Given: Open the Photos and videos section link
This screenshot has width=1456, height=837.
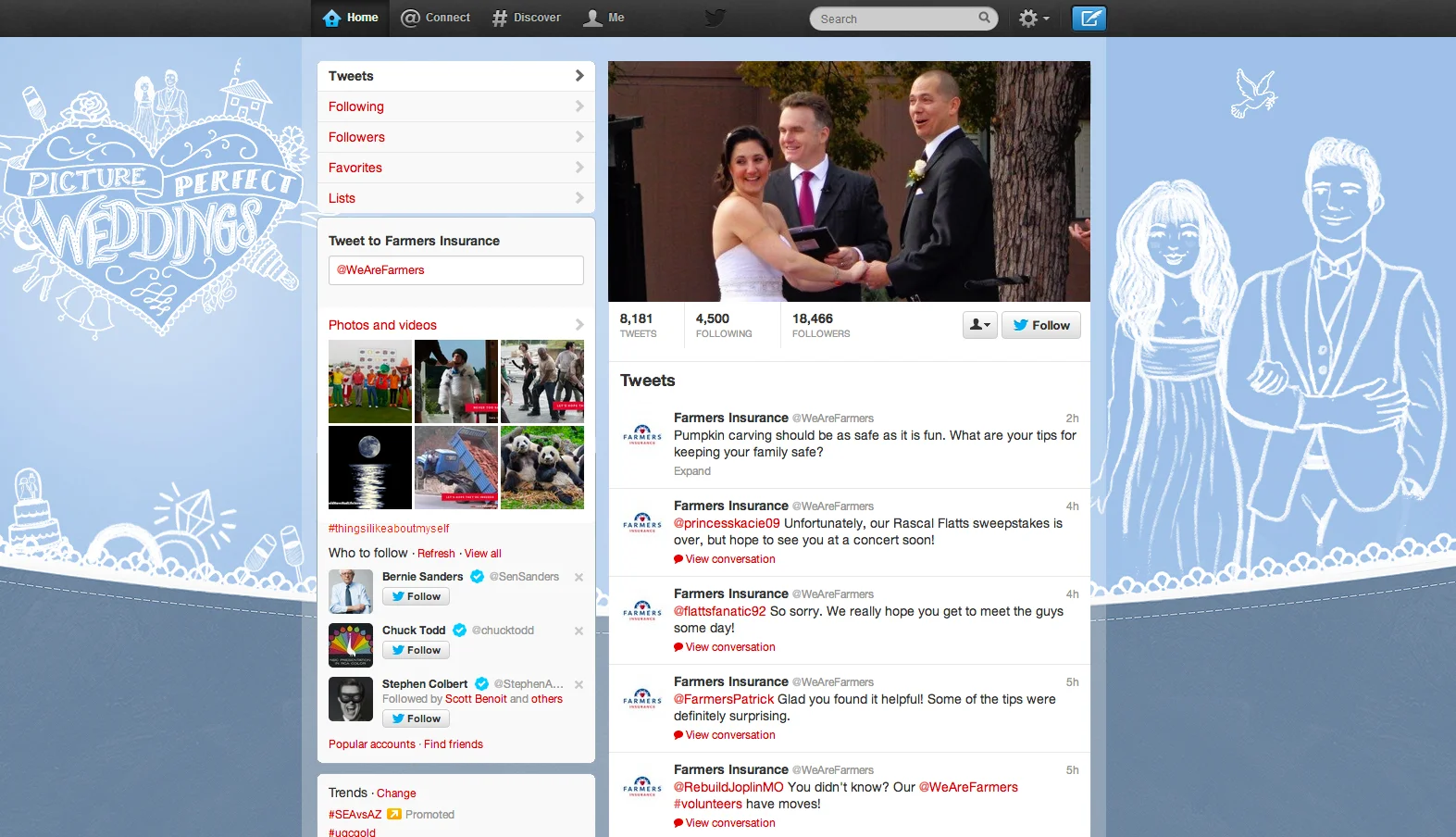Looking at the screenshot, I should click(x=382, y=325).
